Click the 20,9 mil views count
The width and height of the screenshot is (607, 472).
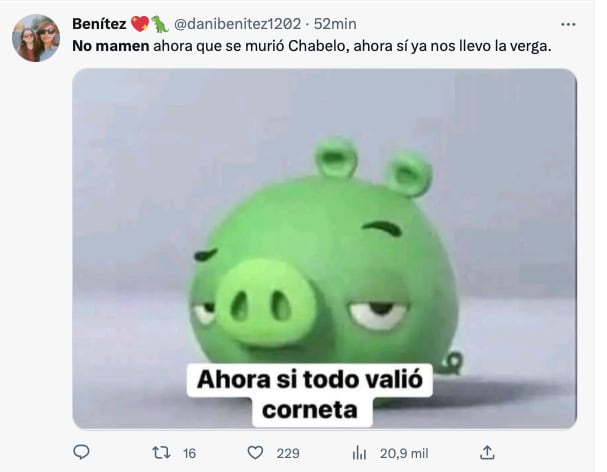click(x=404, y=453)
